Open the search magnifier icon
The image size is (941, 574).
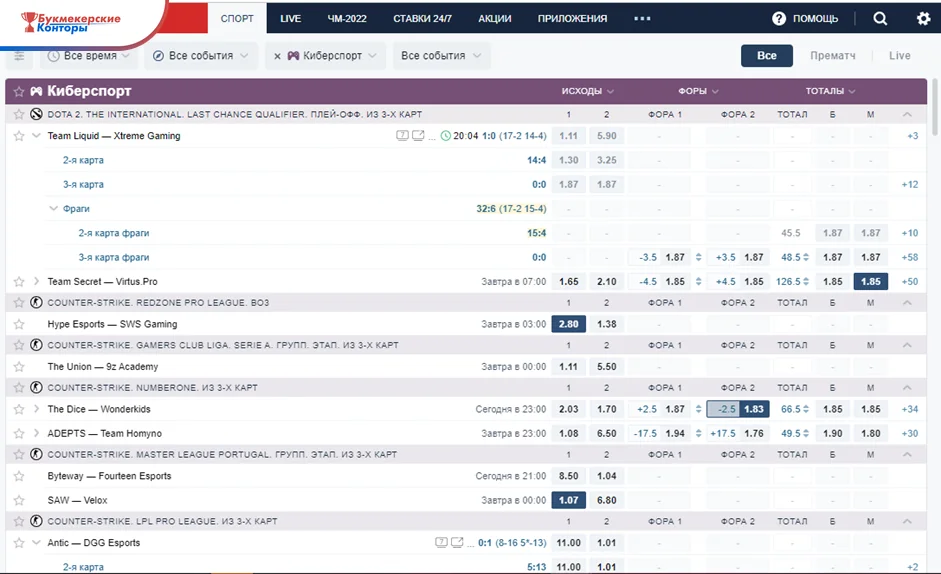[880, 19]
